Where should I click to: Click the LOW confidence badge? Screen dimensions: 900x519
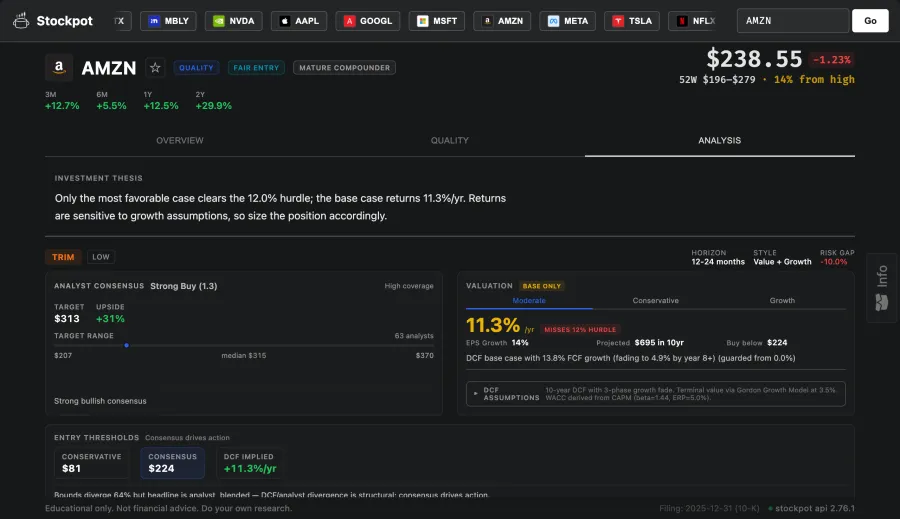101,257
